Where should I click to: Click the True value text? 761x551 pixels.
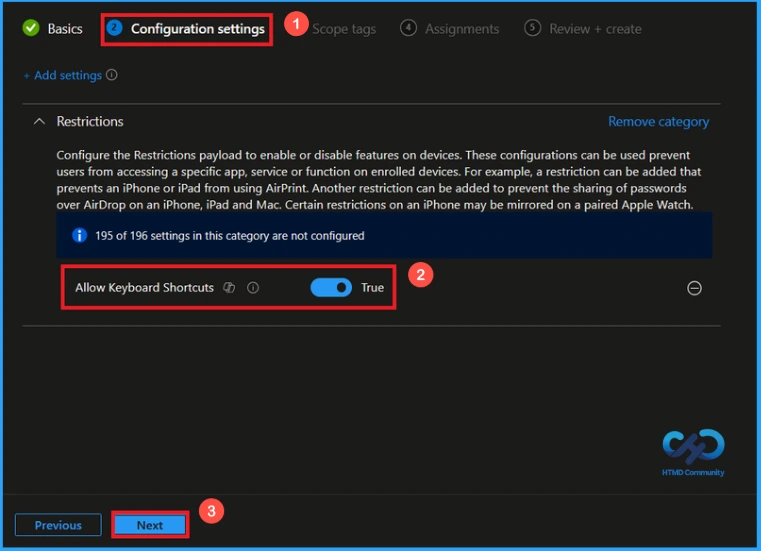pos(372,287)
